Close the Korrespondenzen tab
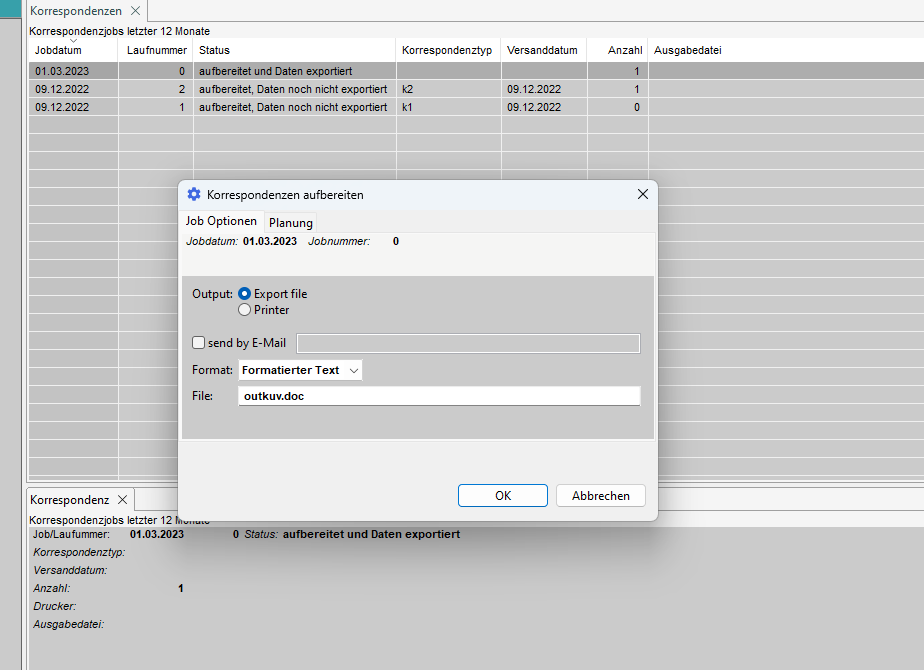The image size is (924, 670). click(x=135, y=11)
